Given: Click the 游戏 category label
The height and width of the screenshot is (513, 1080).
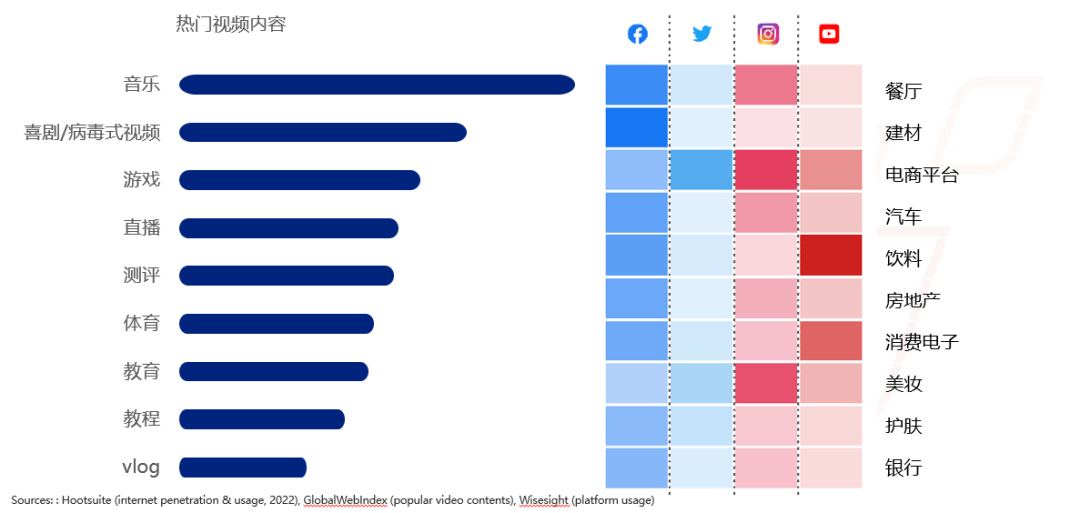Looking at the screenshot, I should 142,180.
